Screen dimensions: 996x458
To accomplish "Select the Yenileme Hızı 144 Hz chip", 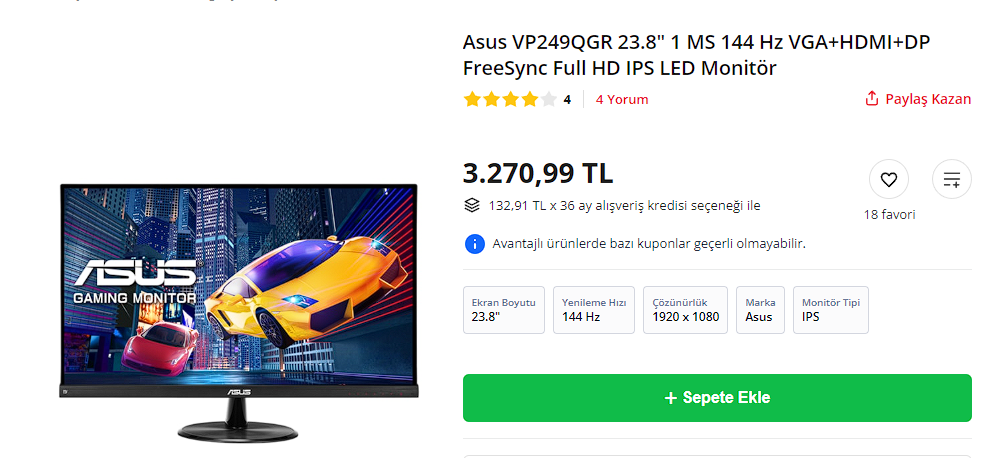I will coord(594,310).
